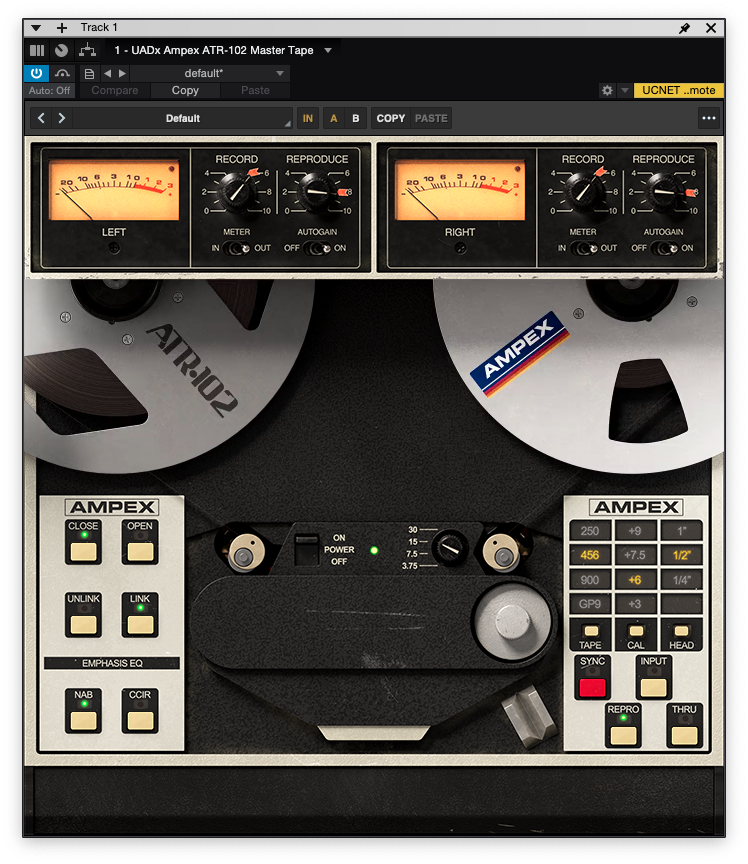This screenshot has height=864, width=748.
Task: Click PASTE in the UAD toolbar
Action: point(431,118)
